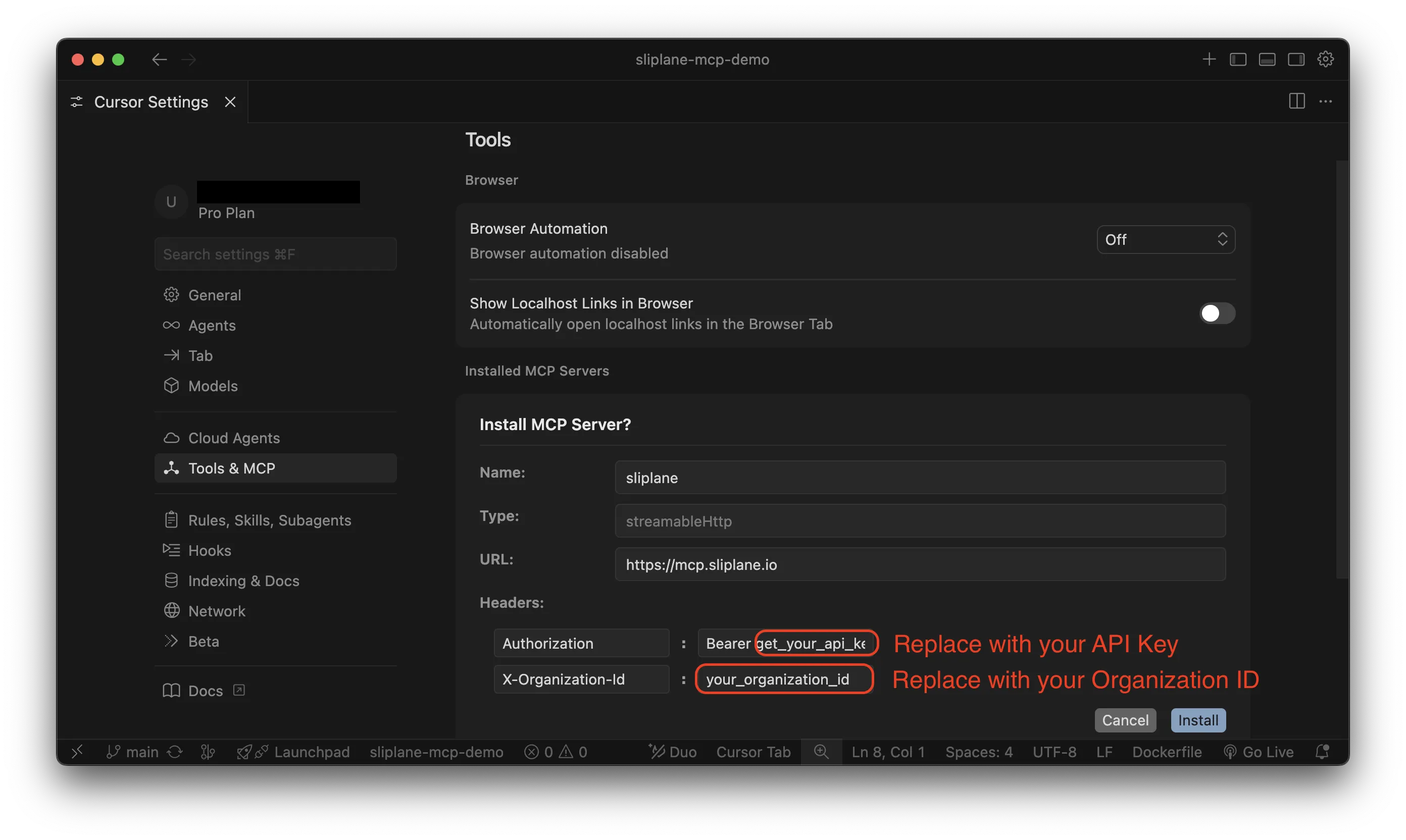The image size is (1406, 840).
Task: Toggle the primary sidebar layout icon
Action: 1238,60
